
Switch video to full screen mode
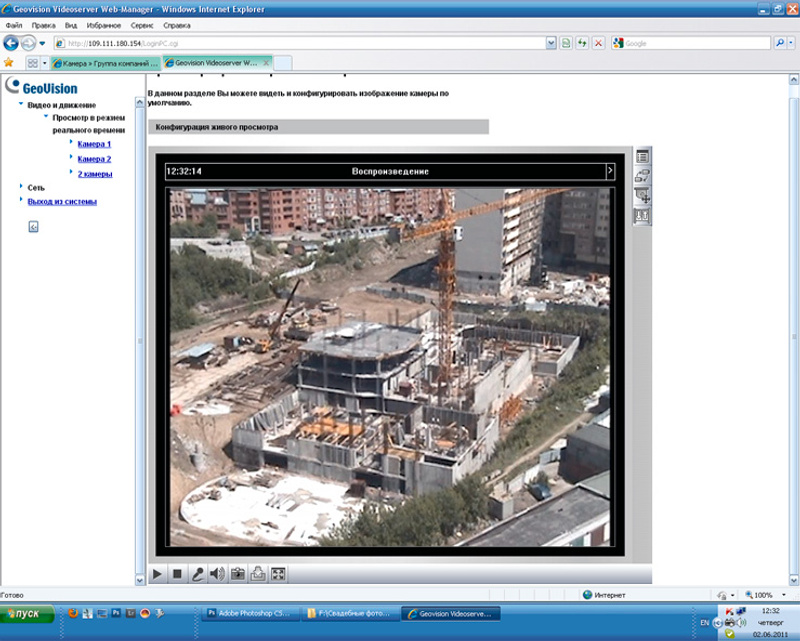pyautogui.click(x=279, y=574)
